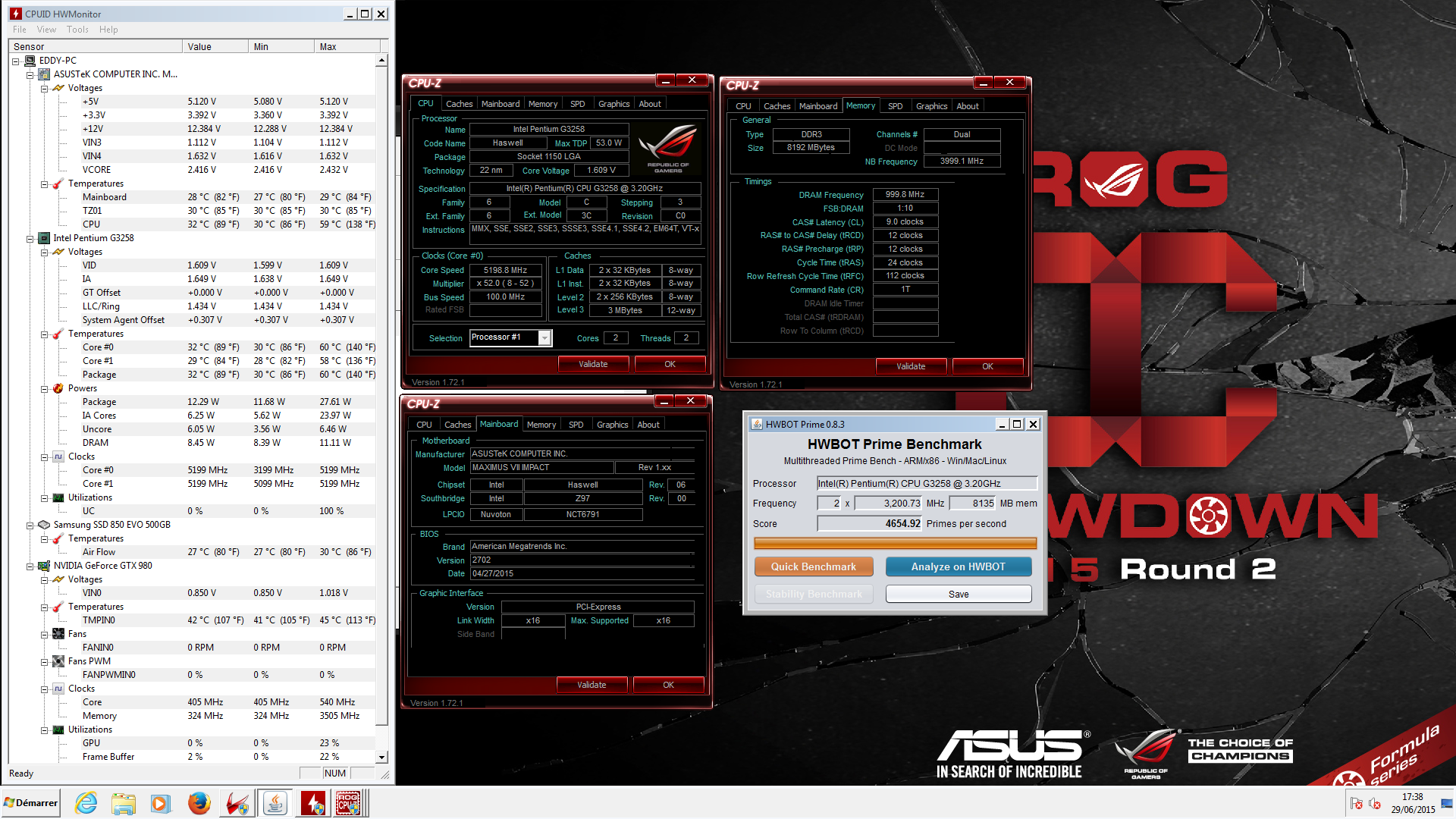1456x819 pixels.
Task: Collapse Powers group under Intel Pentium
Action: [x=44, y=388]
